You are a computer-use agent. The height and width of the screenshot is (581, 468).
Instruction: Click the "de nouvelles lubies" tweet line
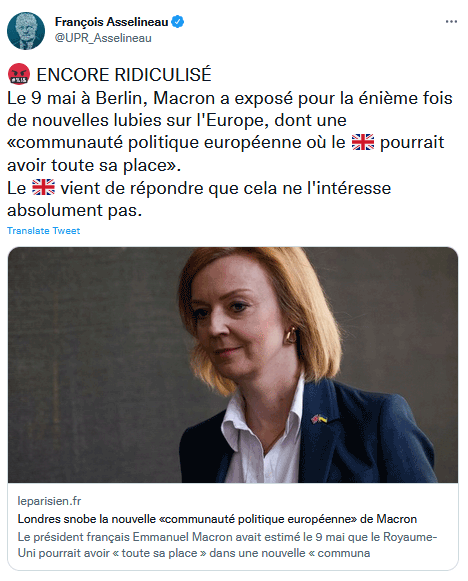click(x=177, y=120)
